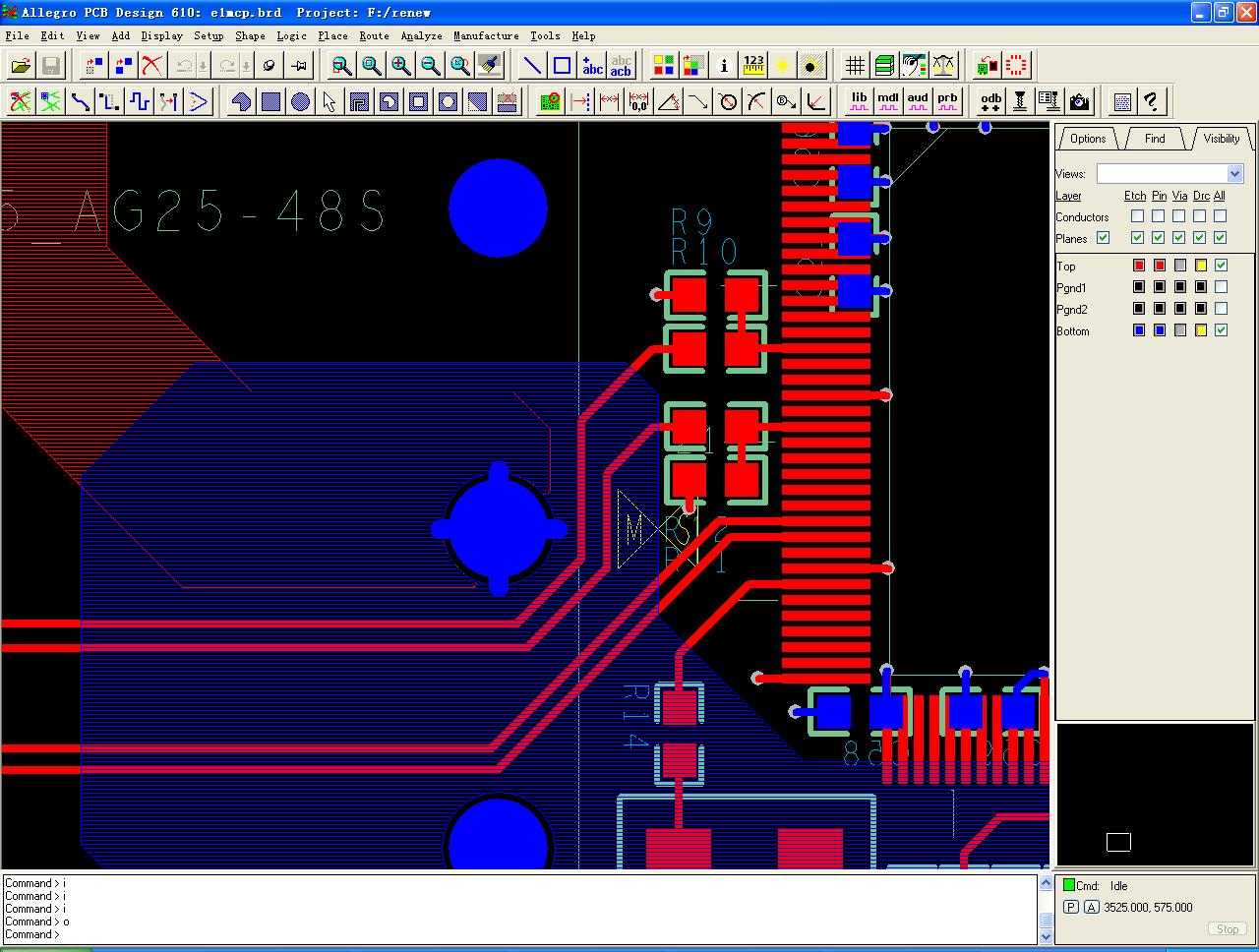Toggle the Grid icon in toolbar
The image size is (1259, 952).
click(x=855, y=66)
